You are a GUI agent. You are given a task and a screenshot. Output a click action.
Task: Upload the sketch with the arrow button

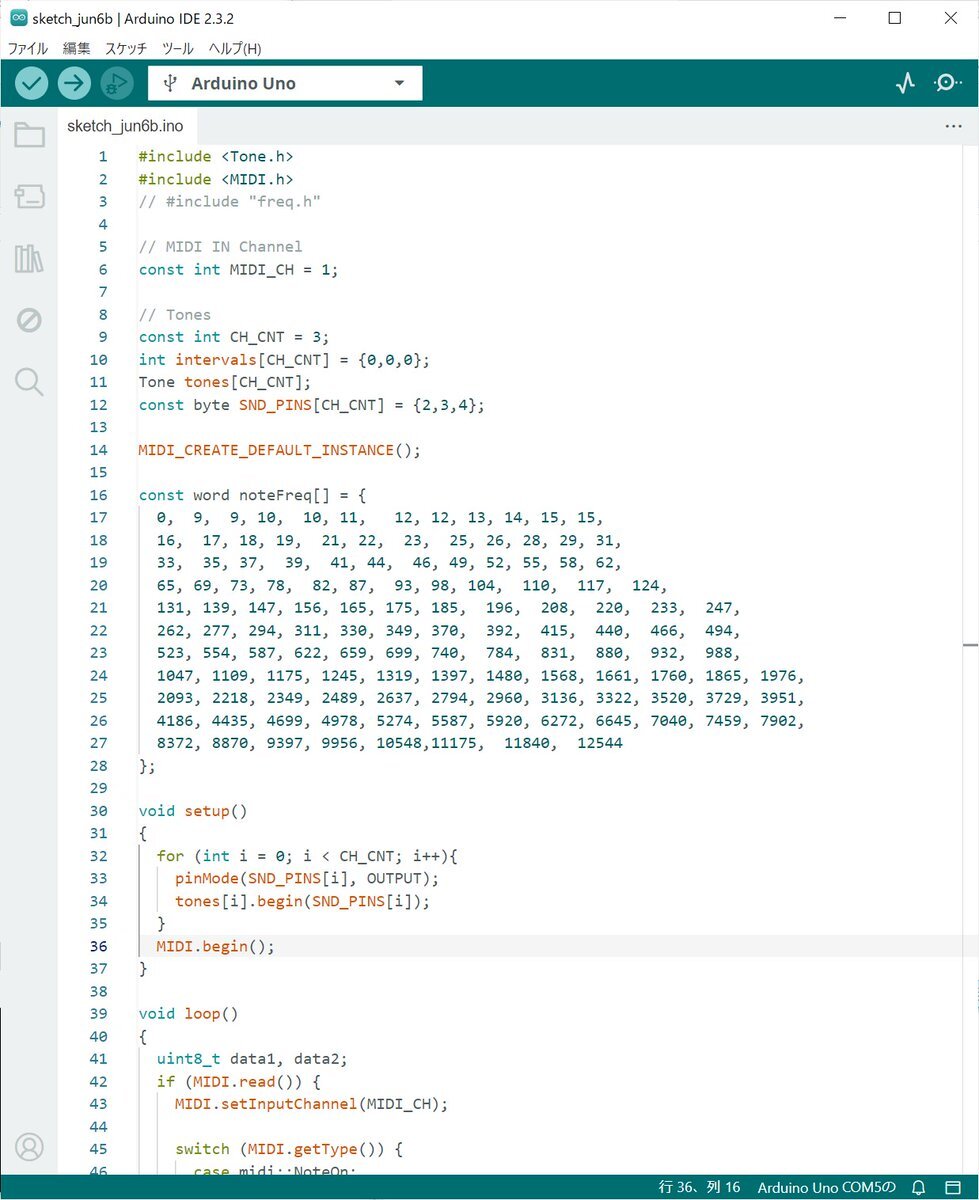(74, 83)
